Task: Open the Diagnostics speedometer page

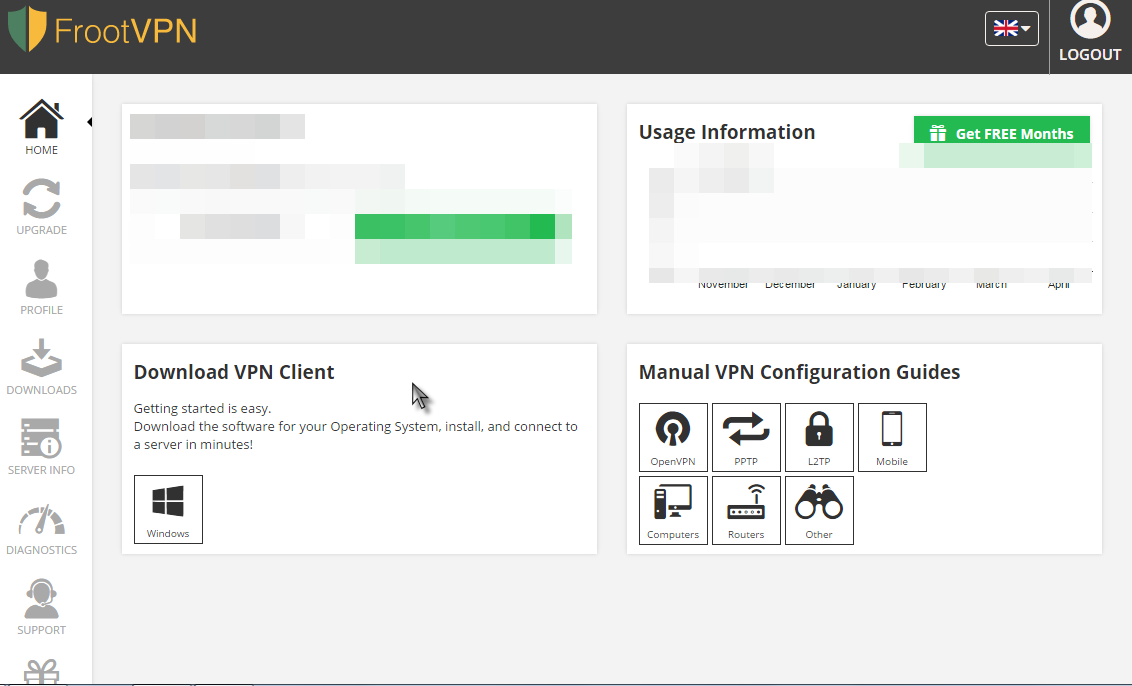Action: point(41,529)
